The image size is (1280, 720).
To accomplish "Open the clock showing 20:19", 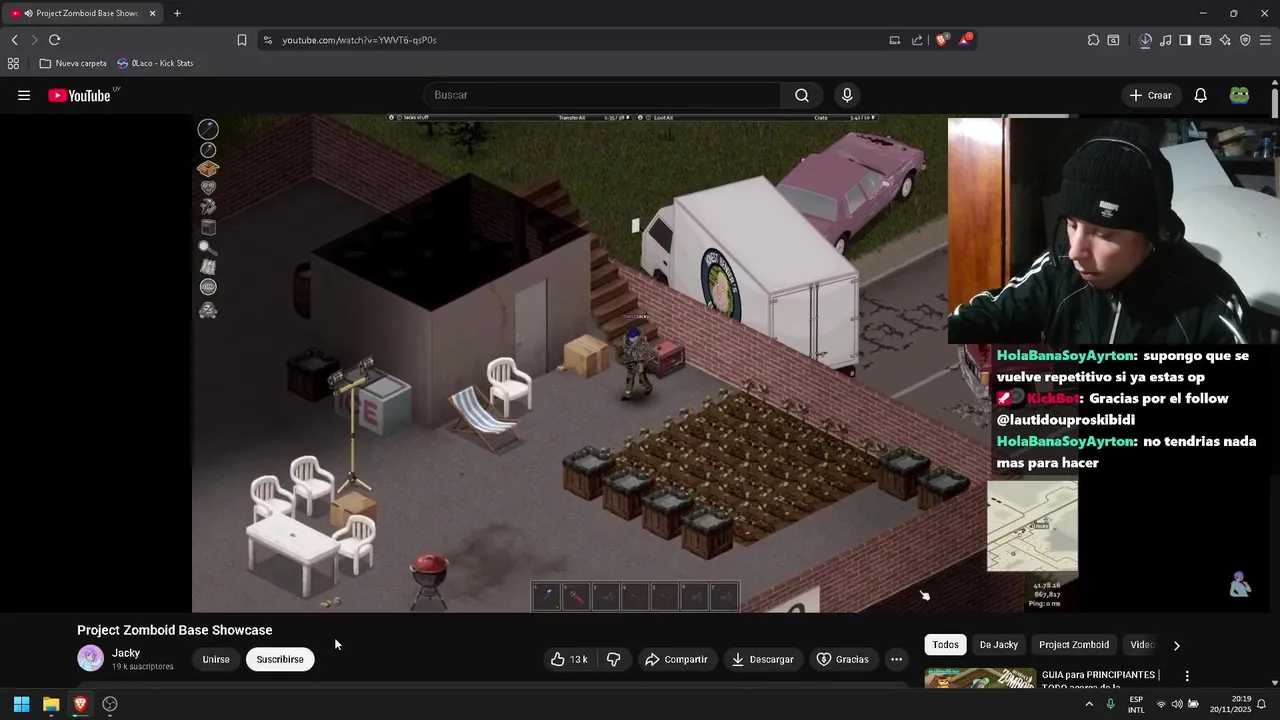I will 1230,704.
